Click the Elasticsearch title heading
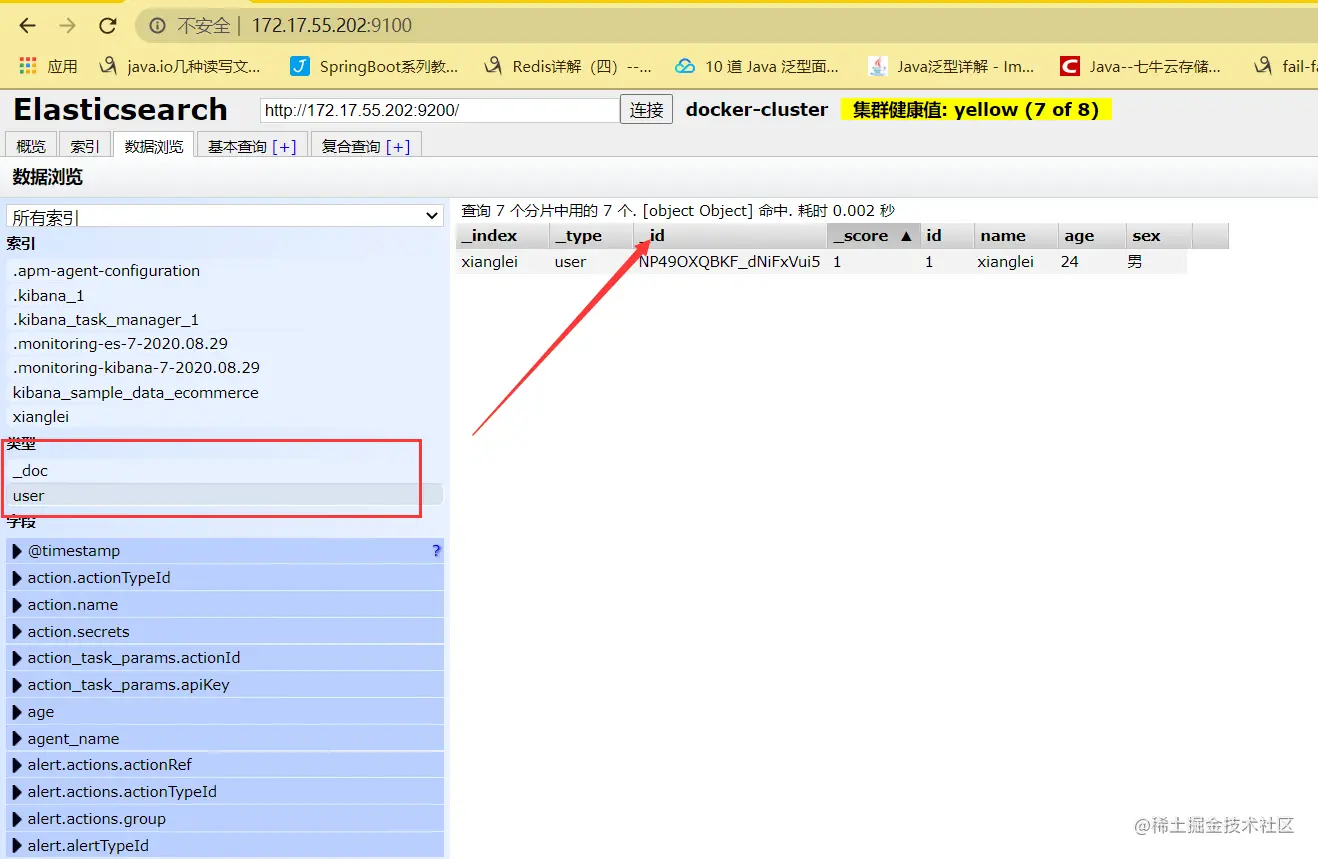Viewport: 1318px width, 859px height. click(x=121, y=109)
